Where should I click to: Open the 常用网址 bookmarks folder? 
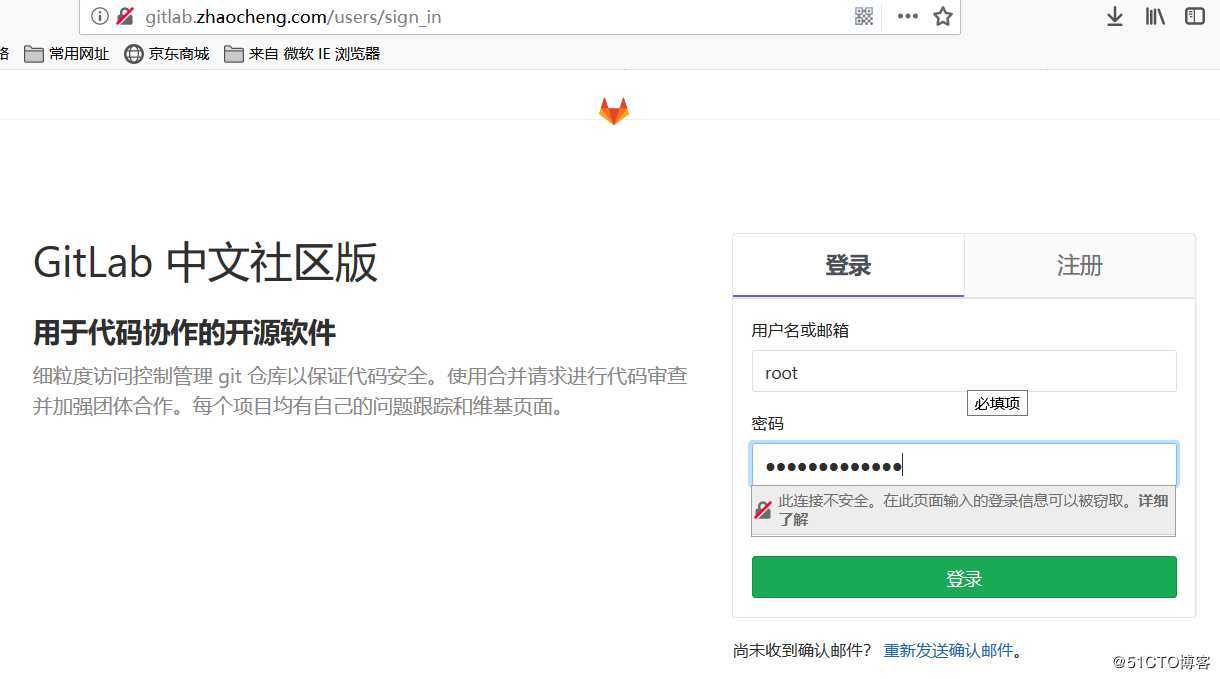coord(67,54)
